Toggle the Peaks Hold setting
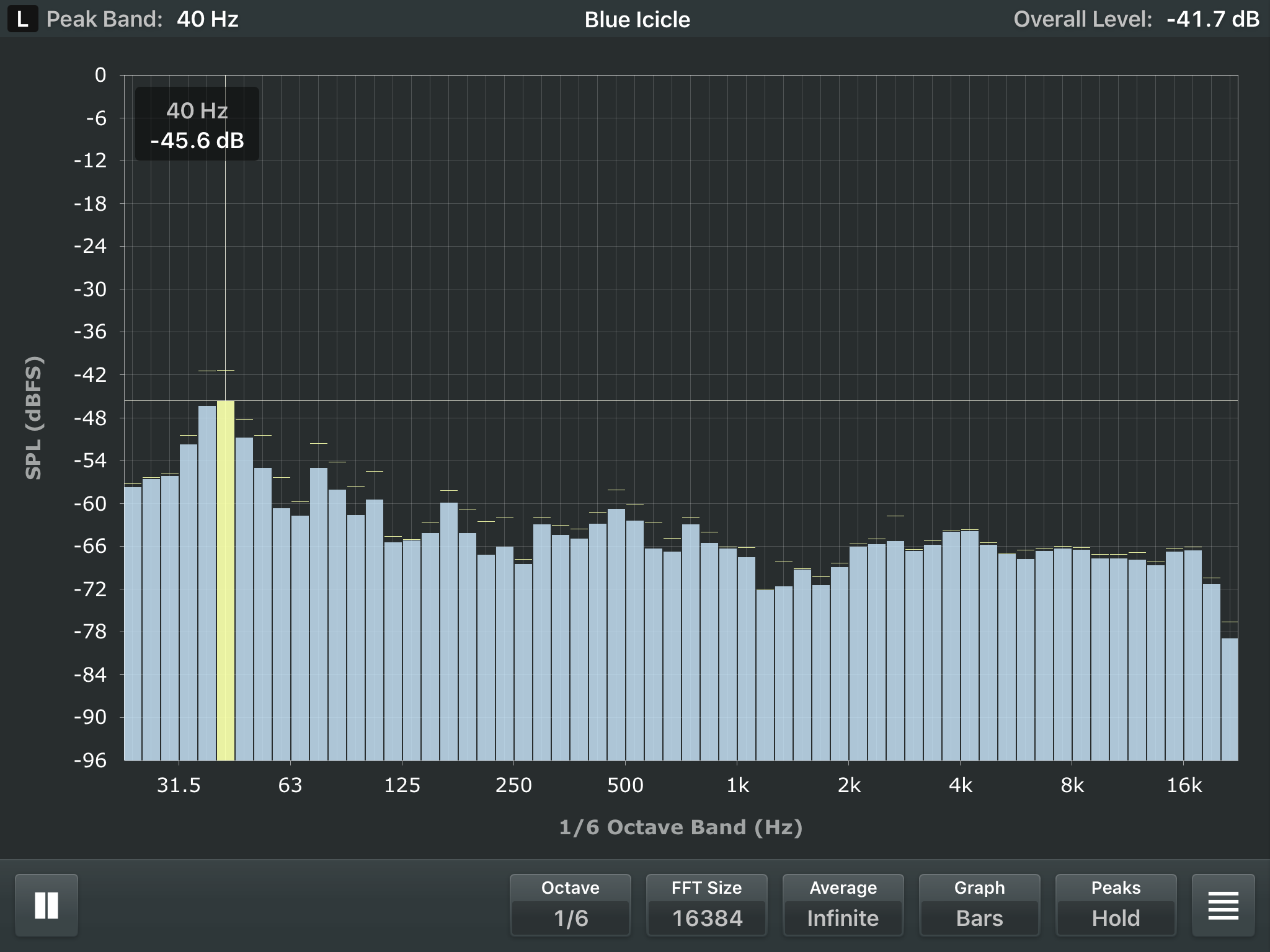Viewport: 1270px width, 952px height. [1116, 905]
